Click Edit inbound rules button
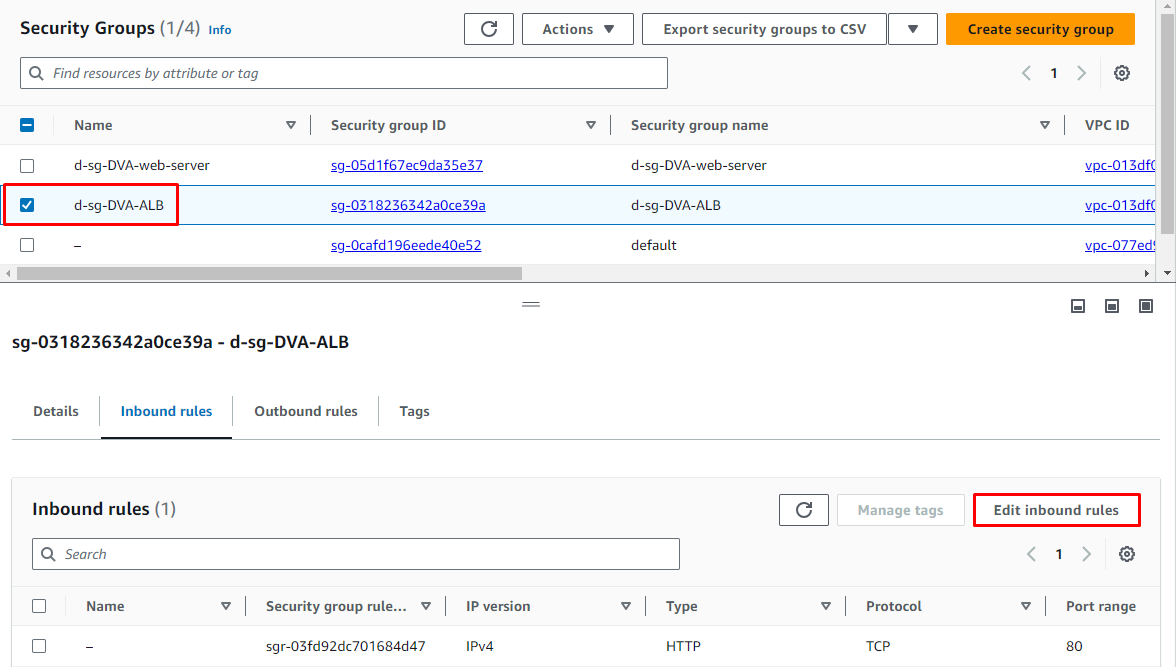1176x667 pixels. click(1056, 510)
